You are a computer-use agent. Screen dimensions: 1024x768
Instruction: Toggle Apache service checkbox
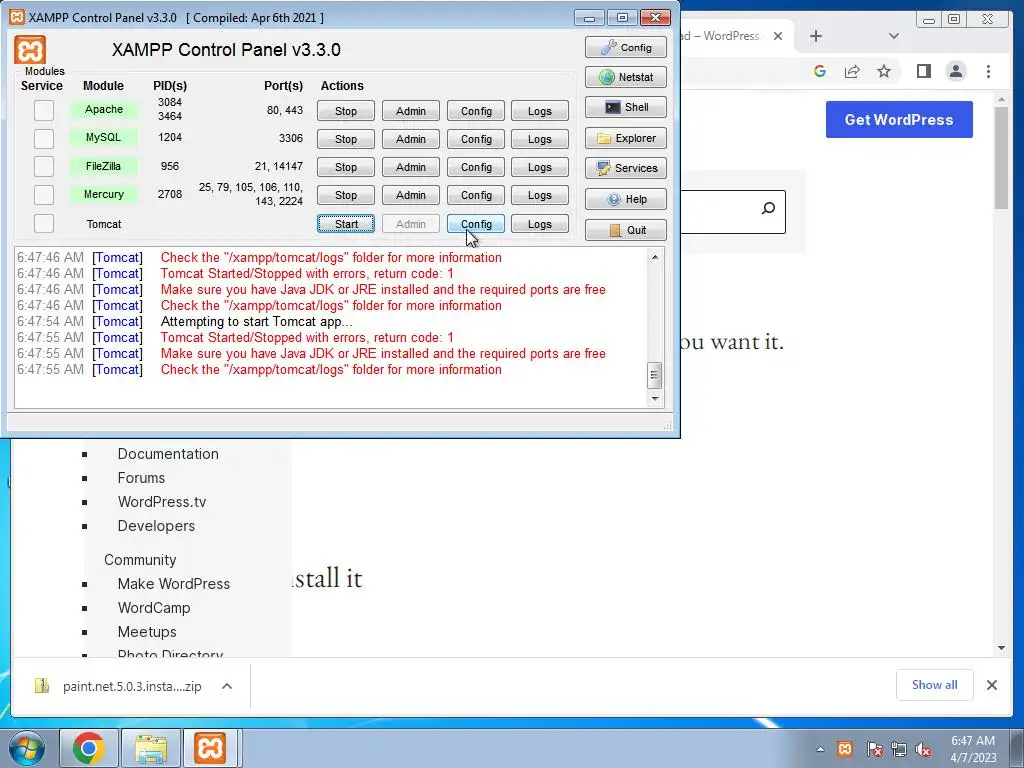click(44, 110)
